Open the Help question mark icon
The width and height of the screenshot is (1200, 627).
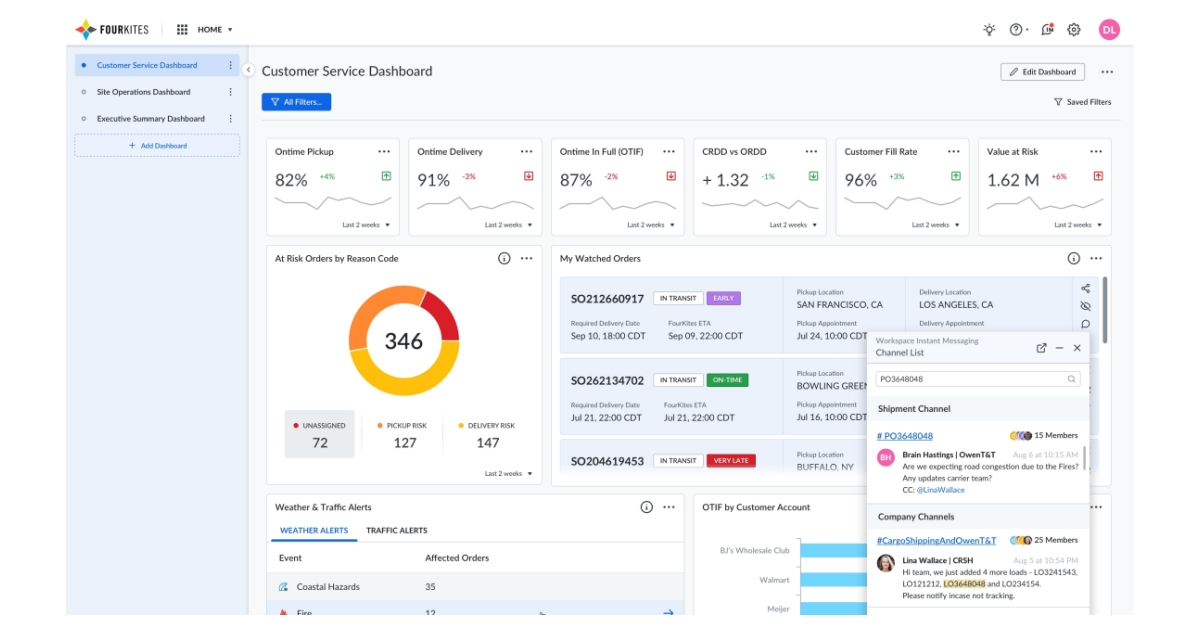point(1016,30)
